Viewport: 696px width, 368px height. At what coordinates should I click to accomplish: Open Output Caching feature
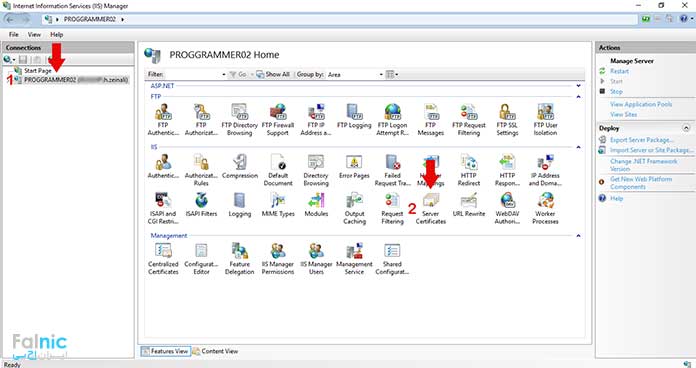click(354, 208)
